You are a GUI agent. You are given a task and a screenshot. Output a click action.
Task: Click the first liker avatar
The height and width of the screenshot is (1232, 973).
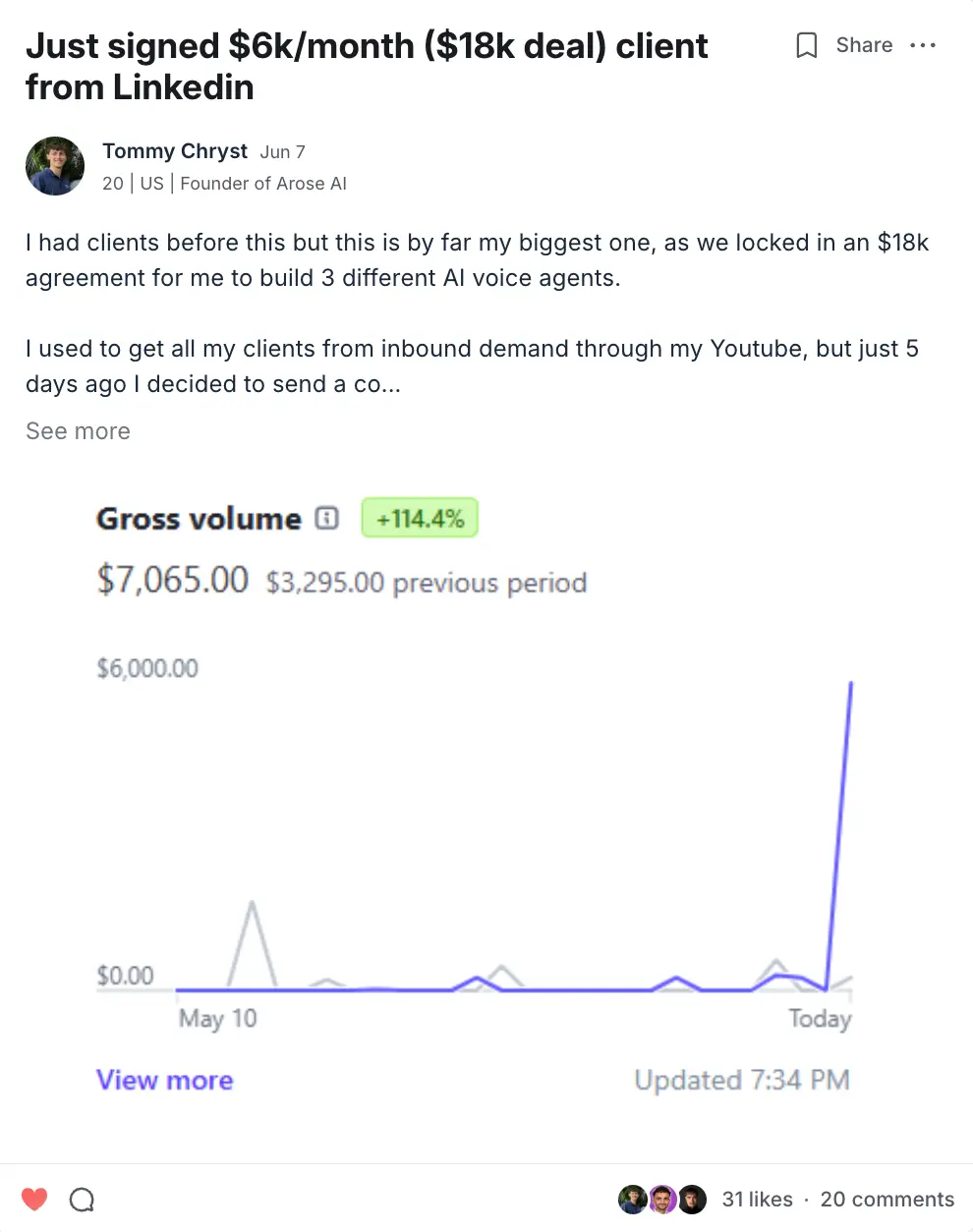[632, 1200]
